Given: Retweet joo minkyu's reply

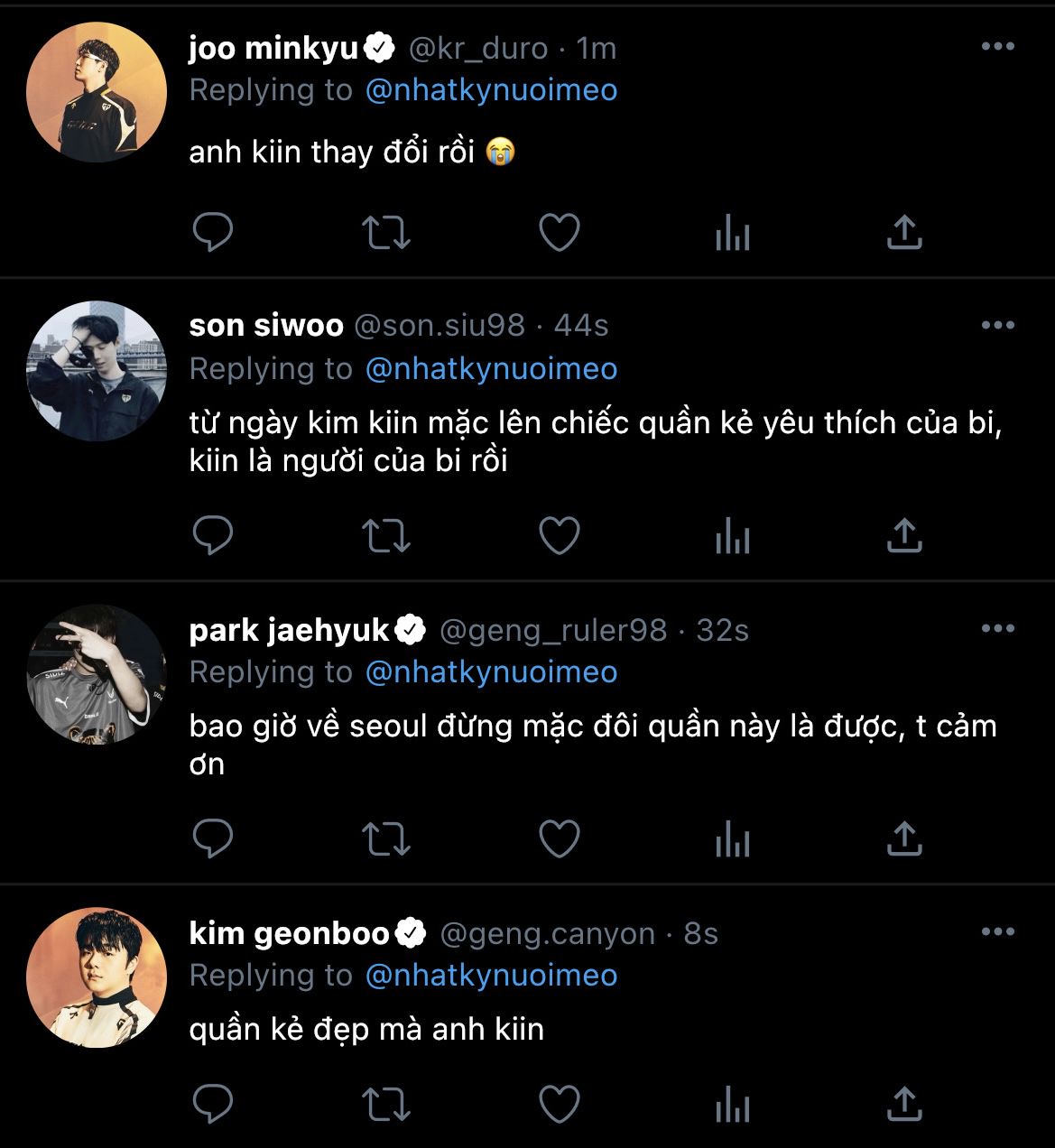Looking at the screenshot, I should pos(386,234).
